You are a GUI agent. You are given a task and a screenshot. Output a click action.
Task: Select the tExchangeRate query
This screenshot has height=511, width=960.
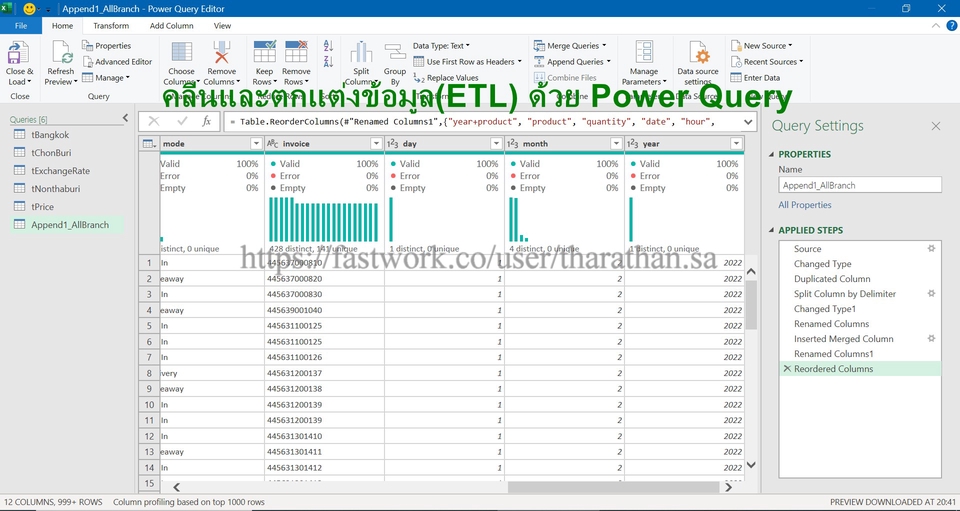click(60, 171)
